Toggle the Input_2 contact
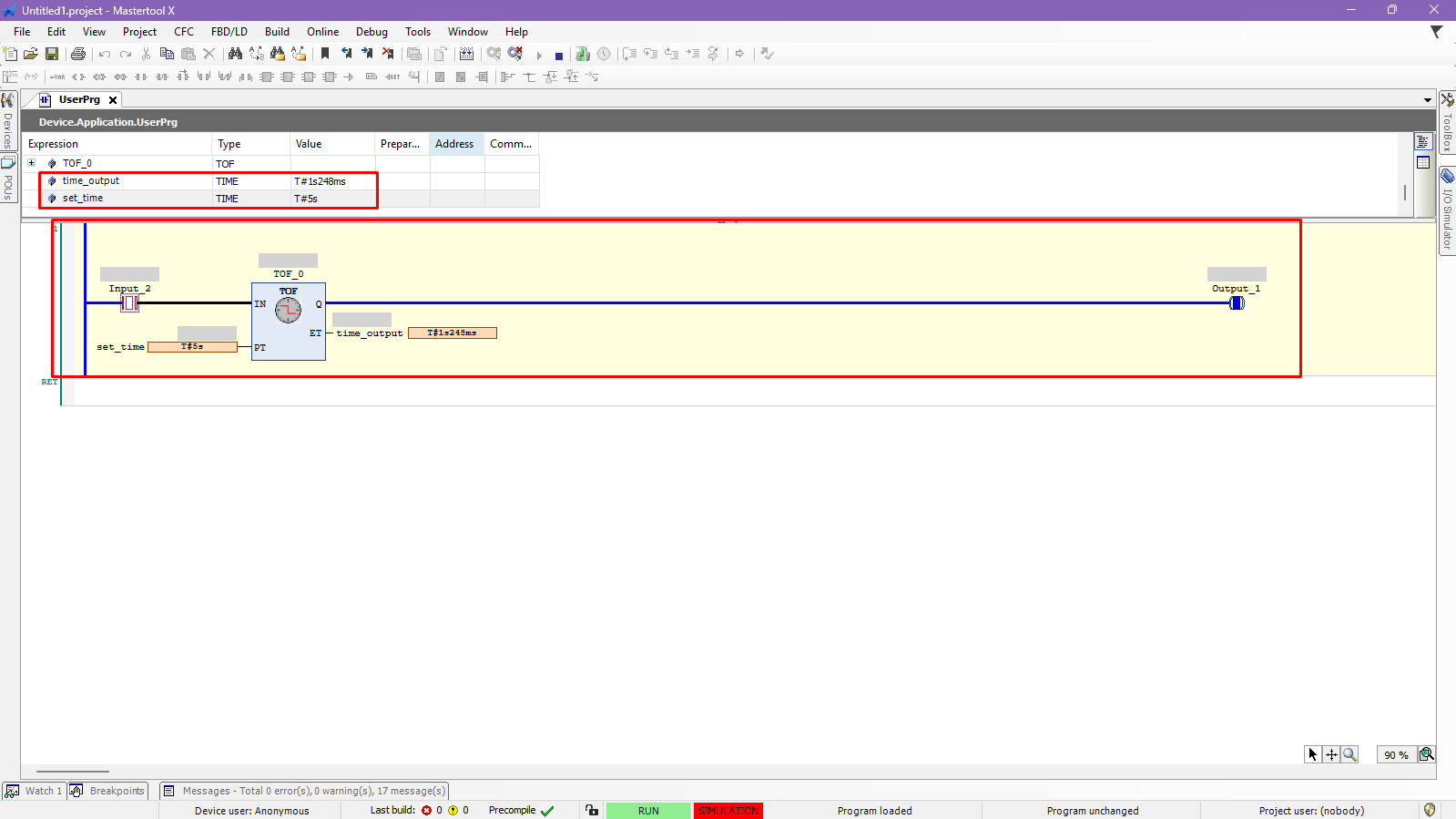Screen dimensions: 1456x819 pos(130,303)
